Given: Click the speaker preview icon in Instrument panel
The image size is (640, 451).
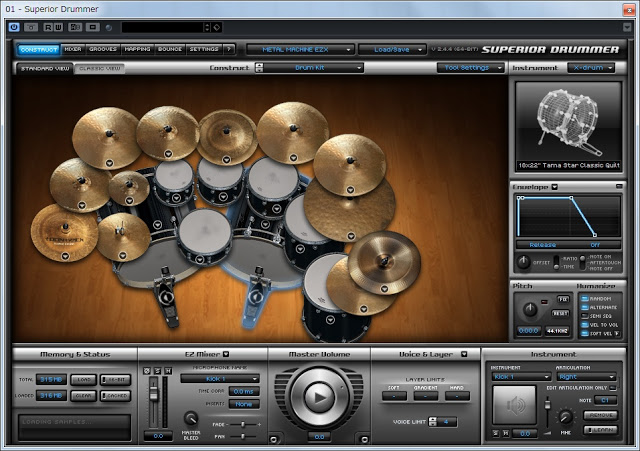Looking at the screenshot, I should 516,405.
